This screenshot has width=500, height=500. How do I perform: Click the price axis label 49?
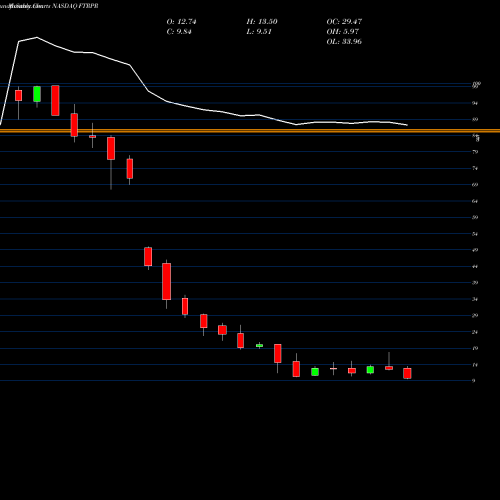475,250
